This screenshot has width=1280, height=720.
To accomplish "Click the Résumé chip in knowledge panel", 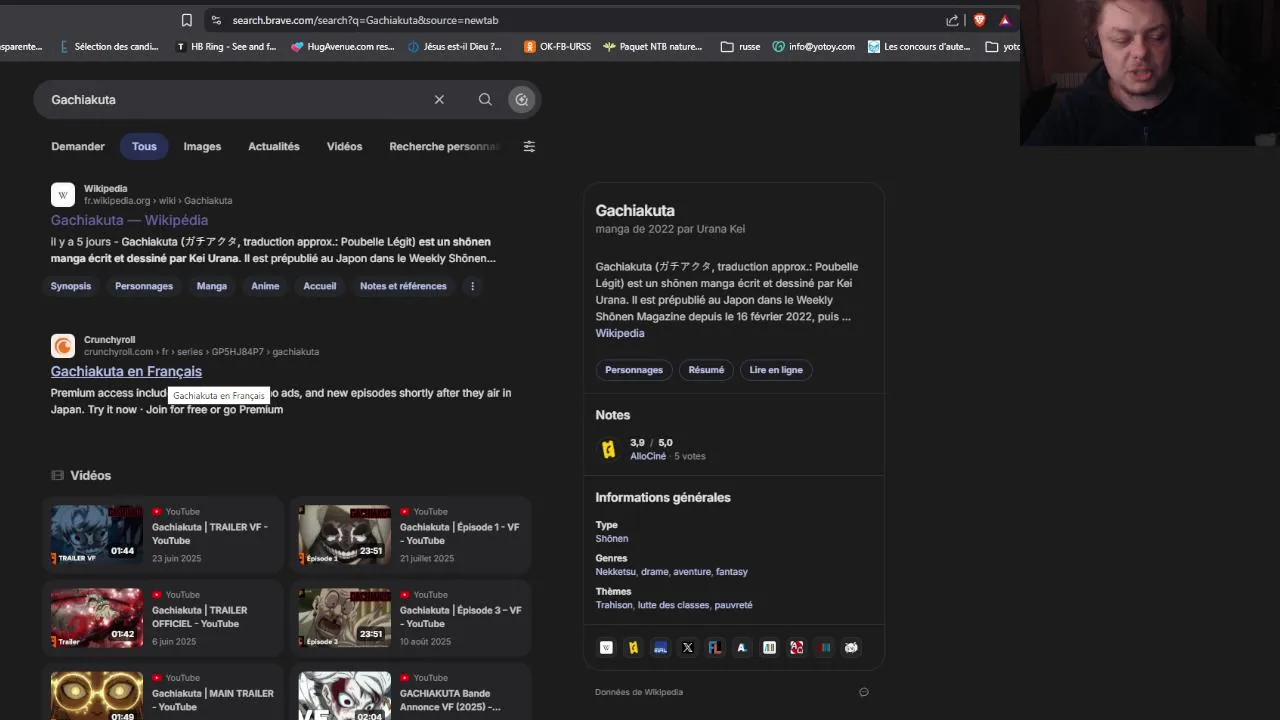I will tap(706, 370).
